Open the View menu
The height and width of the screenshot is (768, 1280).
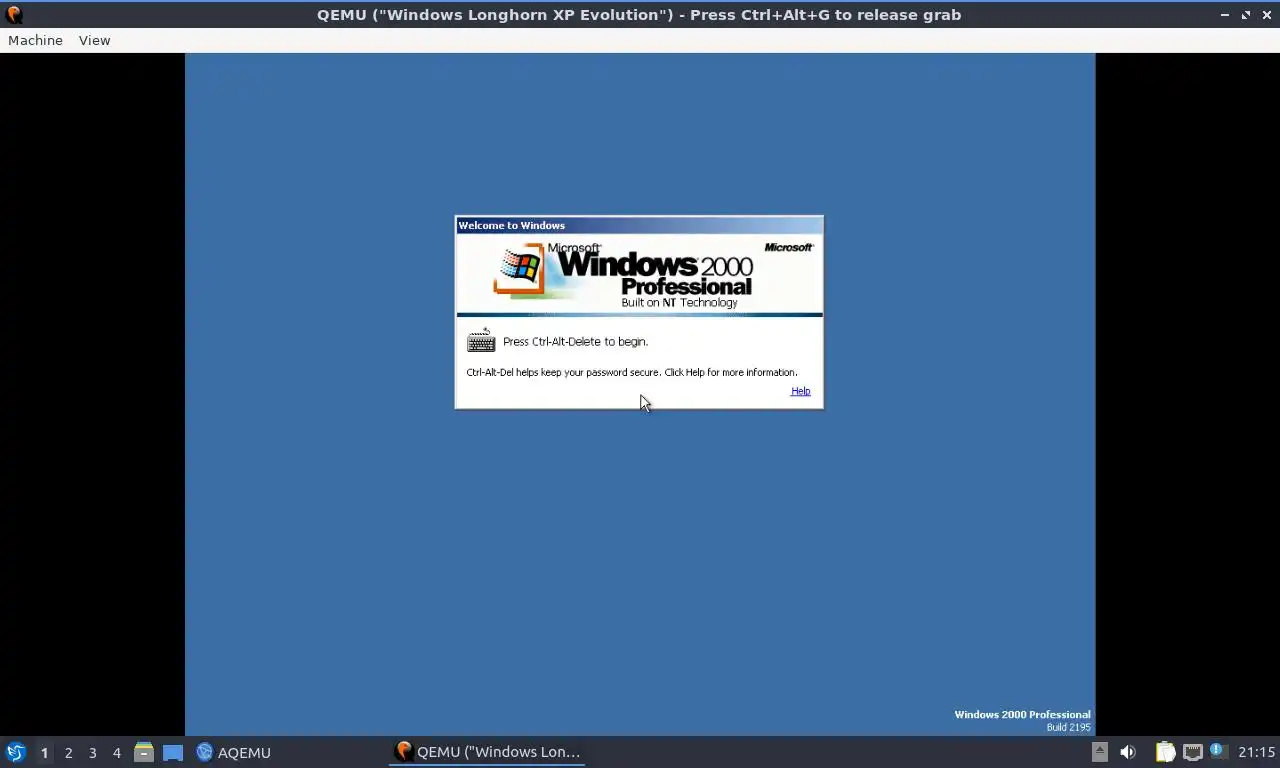click(94, 40)
